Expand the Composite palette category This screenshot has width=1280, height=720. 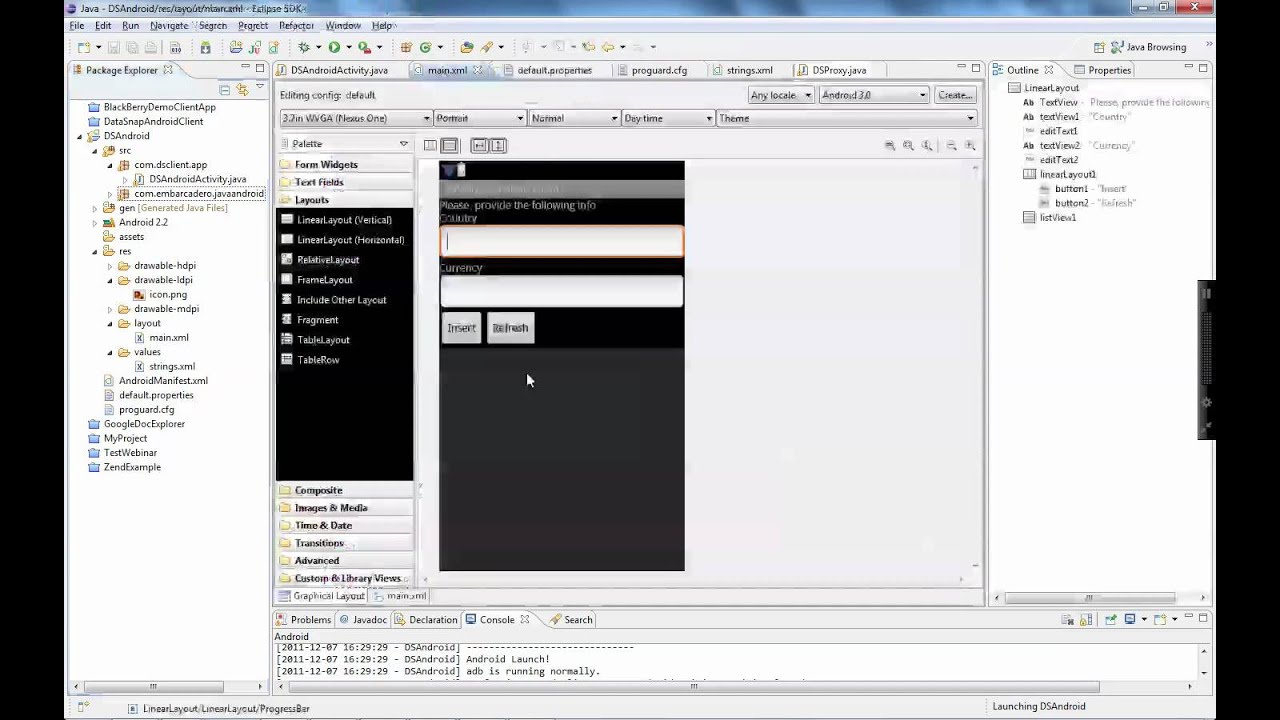pyautogui.click(x=345, y=490)
